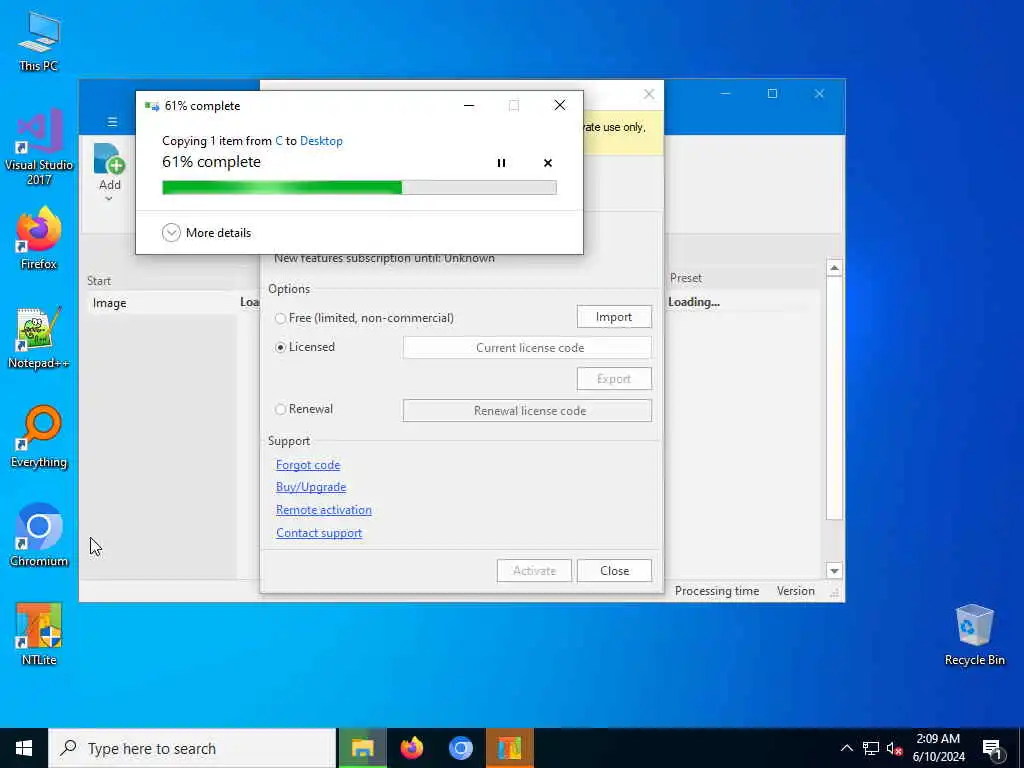Click the scroll up arrow in preset panel
Screen dimensions: 1024x768
click(x=834, y=268)
